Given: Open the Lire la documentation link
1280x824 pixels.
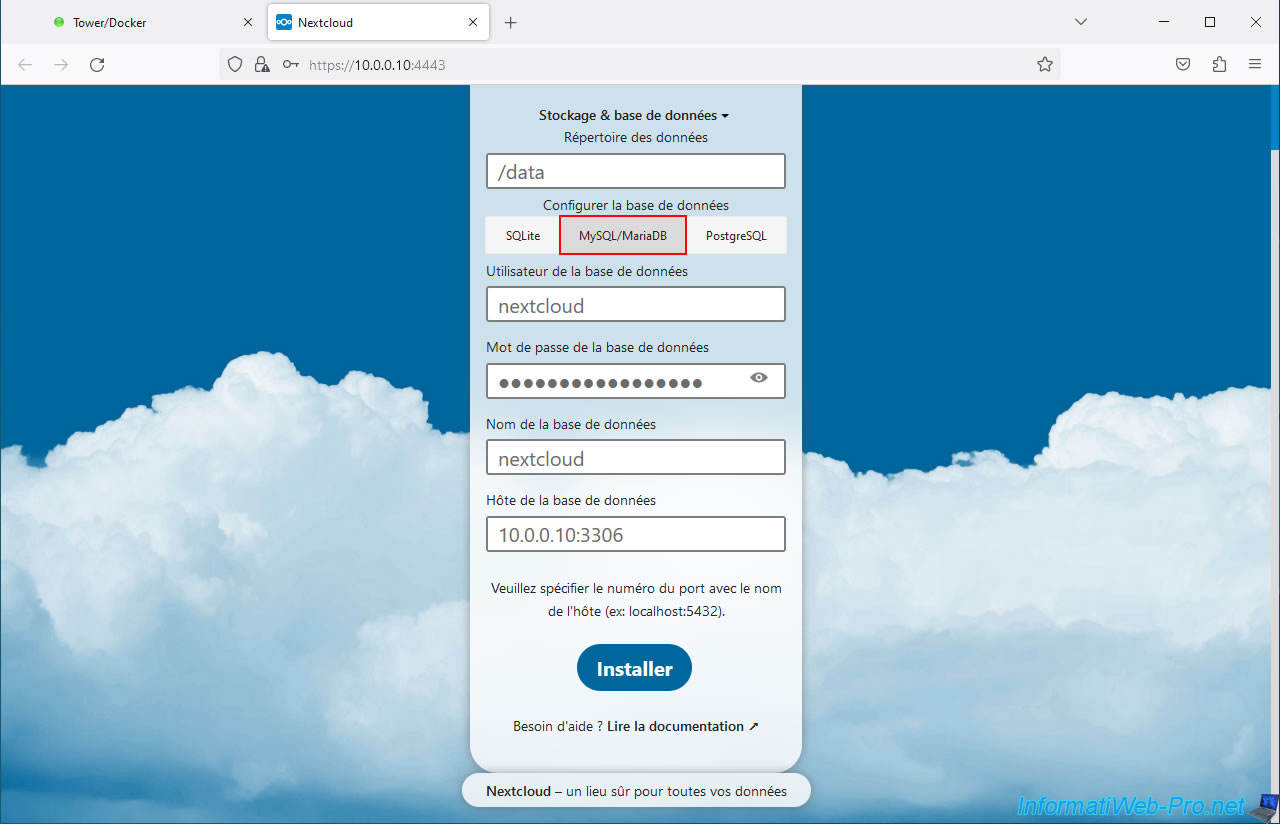Looking at the screenshot, I should [682, 727].
